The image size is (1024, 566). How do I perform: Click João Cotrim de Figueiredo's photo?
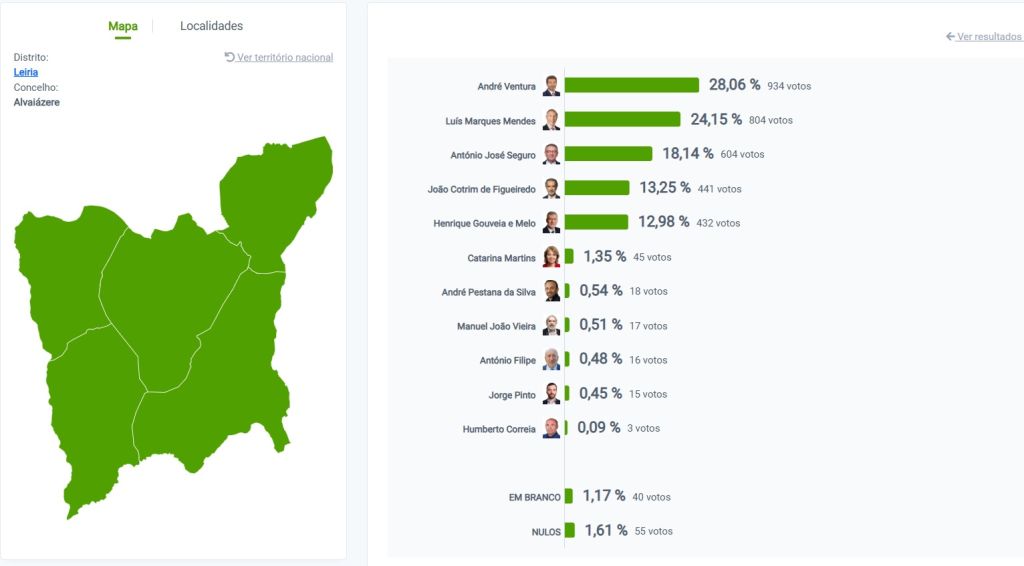[x=551, y=188]
